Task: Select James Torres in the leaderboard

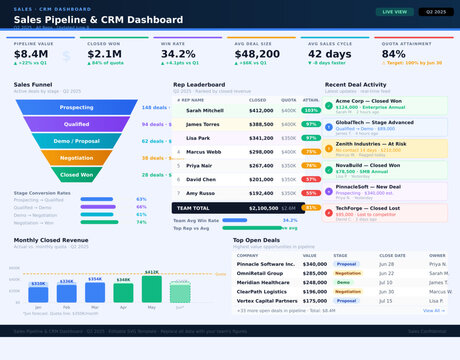Action: pyautogui.click(x=247, y=124)
